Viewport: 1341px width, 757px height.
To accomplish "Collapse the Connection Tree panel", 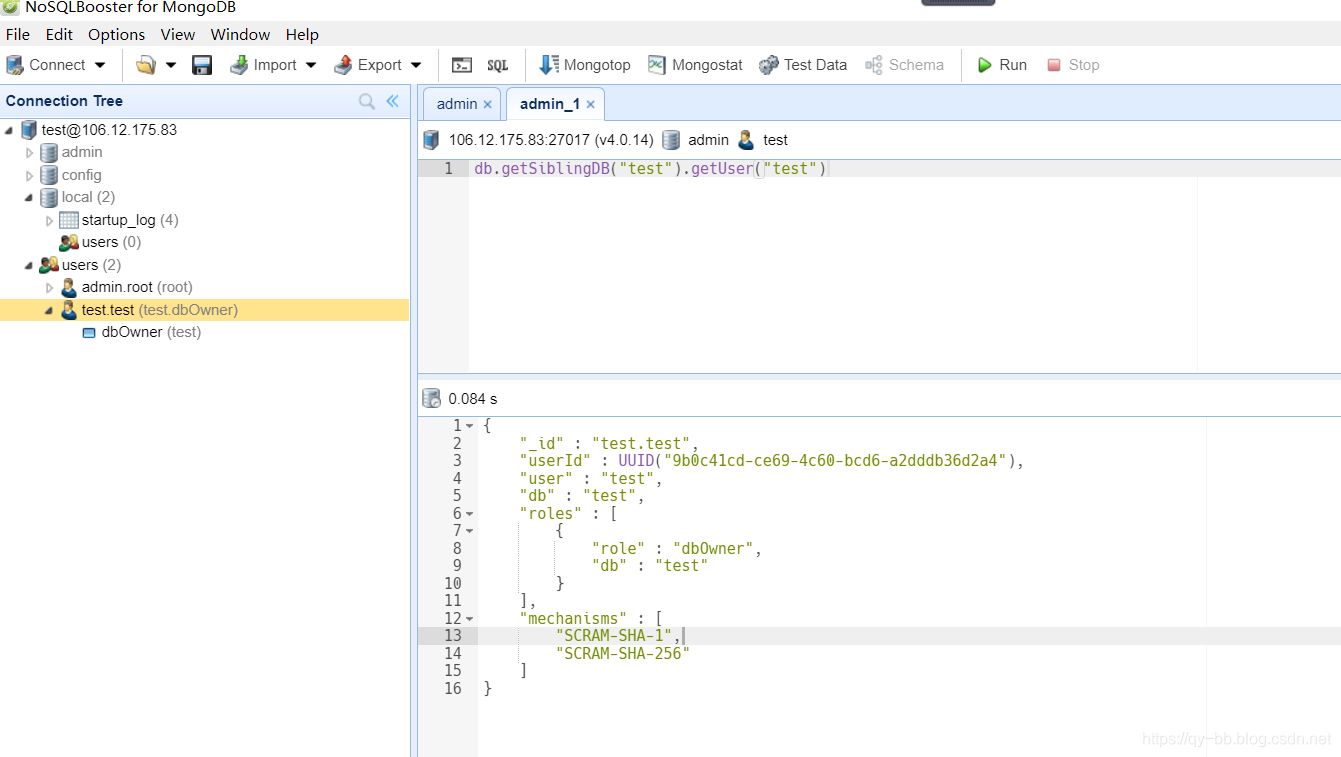I will (392, 101).
